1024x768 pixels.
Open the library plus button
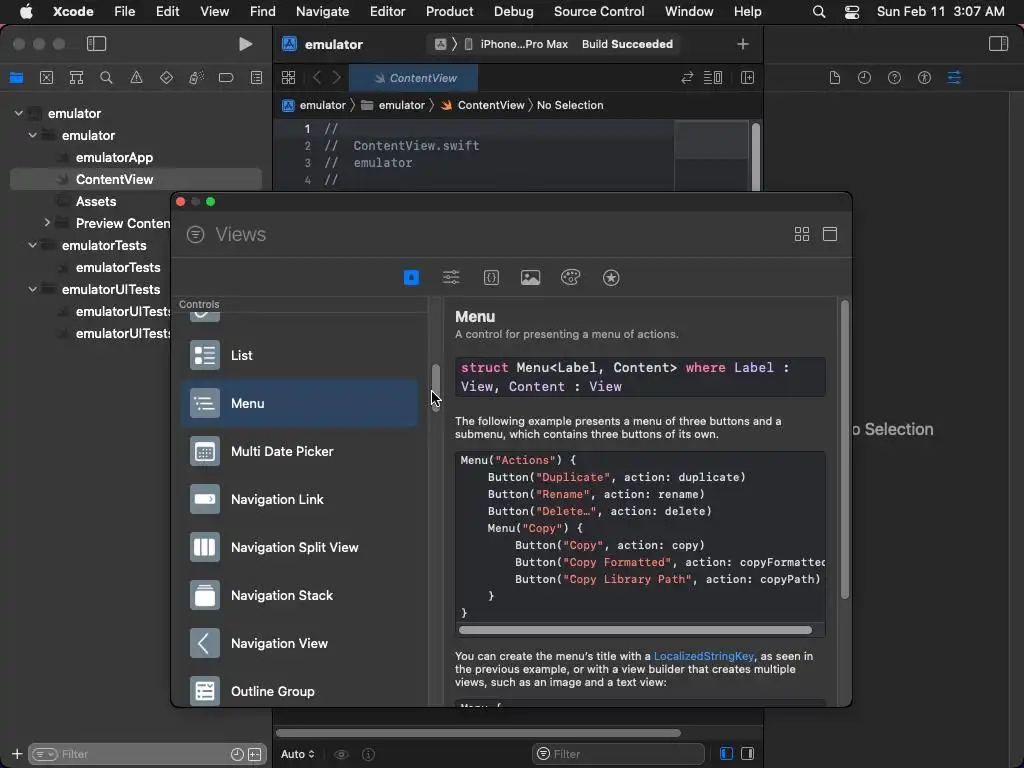click(743, 44)
